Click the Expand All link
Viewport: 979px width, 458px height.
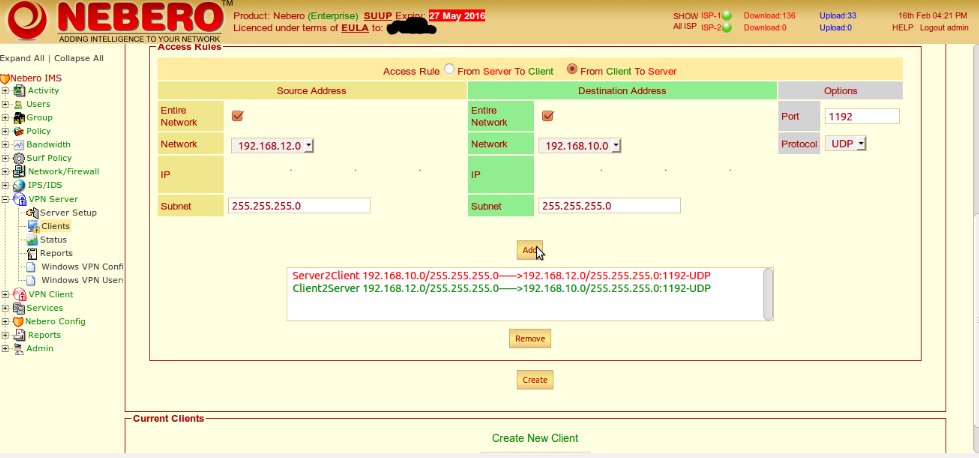pos(22,58)
